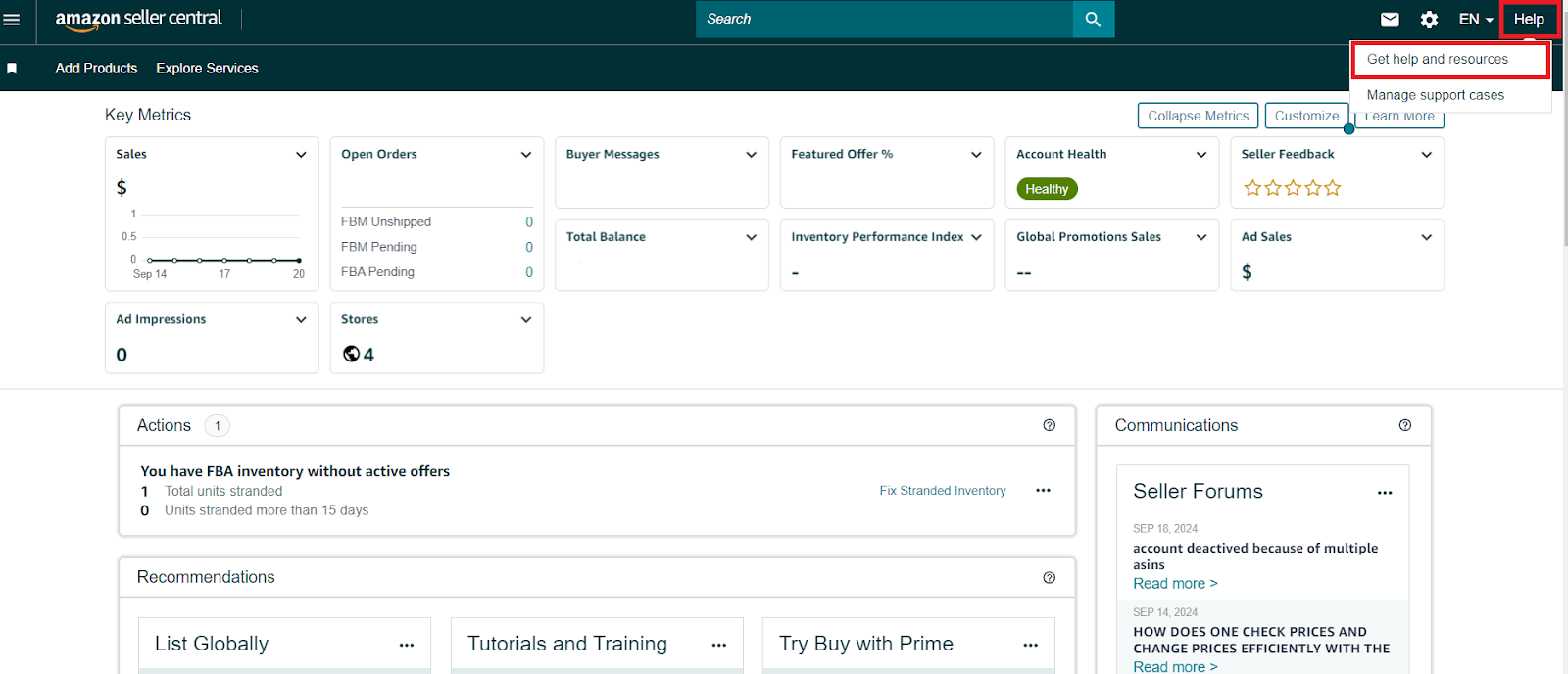The image size is (1568, 674).
Task: Click the Amazon Seller Central logo
Action: point(139,20)
